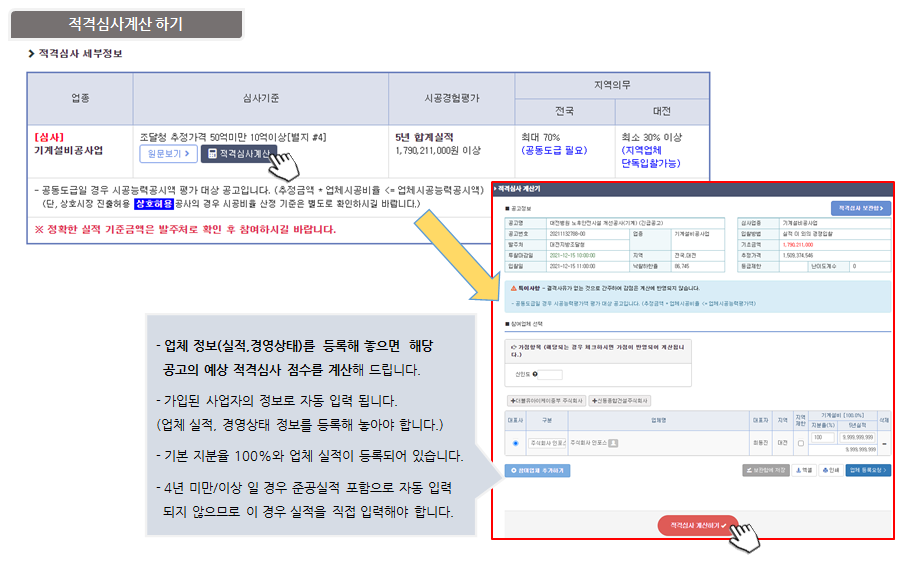Edit the 5년실적 input field
The width and height of the screenshot is (905, 562).
[x=857, y=437]
